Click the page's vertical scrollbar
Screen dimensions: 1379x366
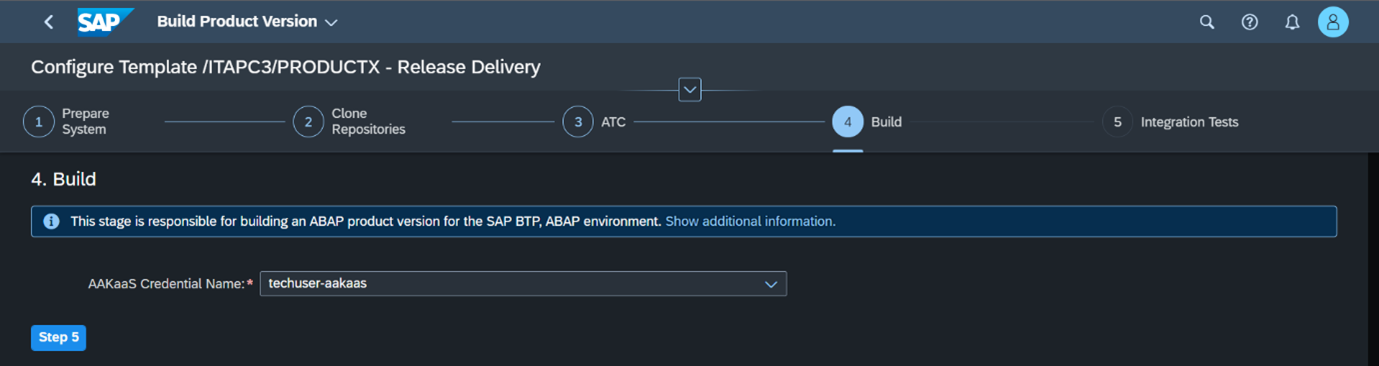(x=1373, y=260)
